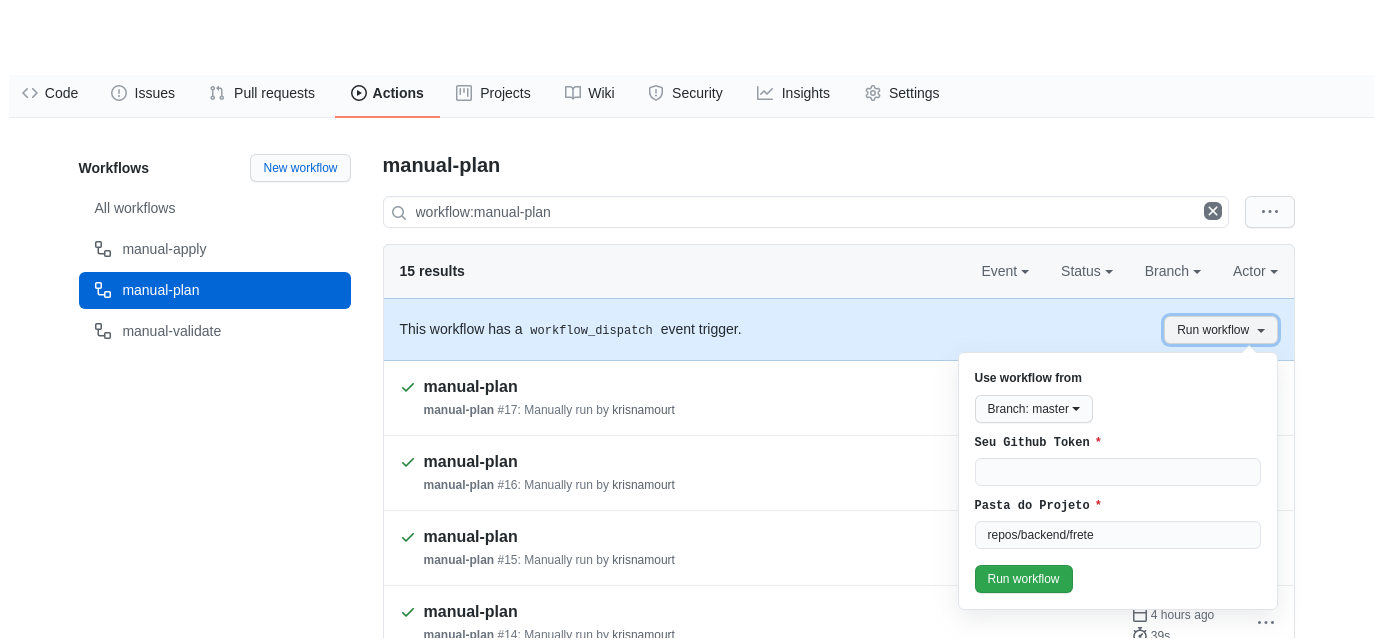Open the Actor filter dropdown
This screenshot has width=1374, height=641.
point(1254,271)
